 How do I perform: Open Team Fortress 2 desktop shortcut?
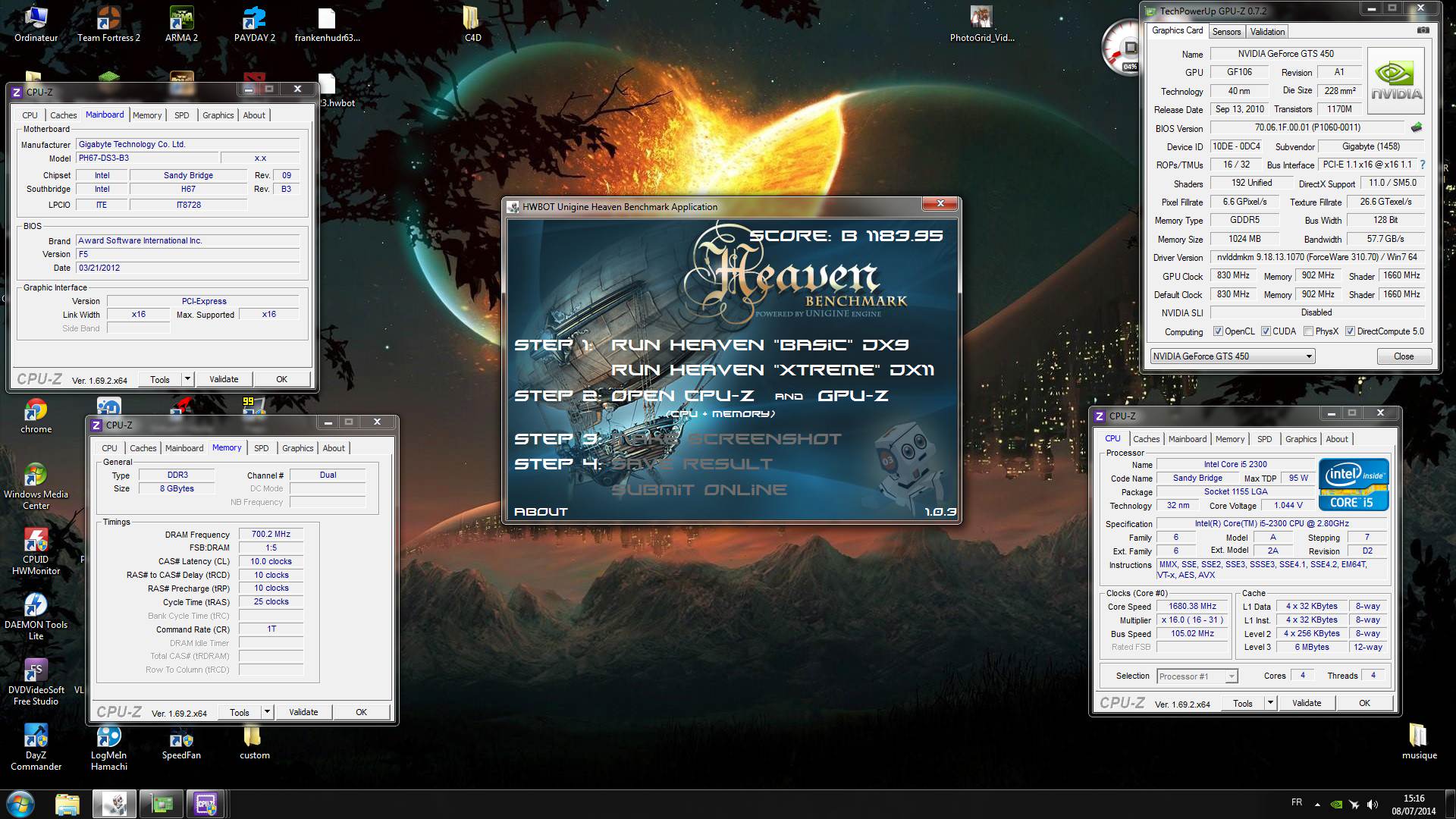(108, 23)
